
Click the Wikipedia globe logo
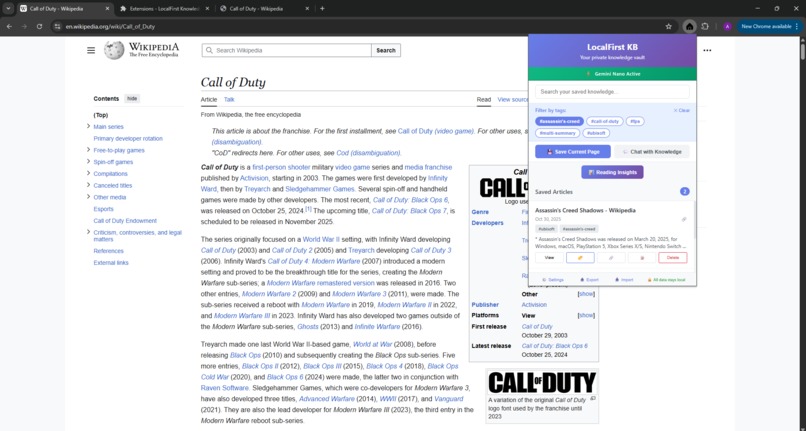(x=114, y=50)
